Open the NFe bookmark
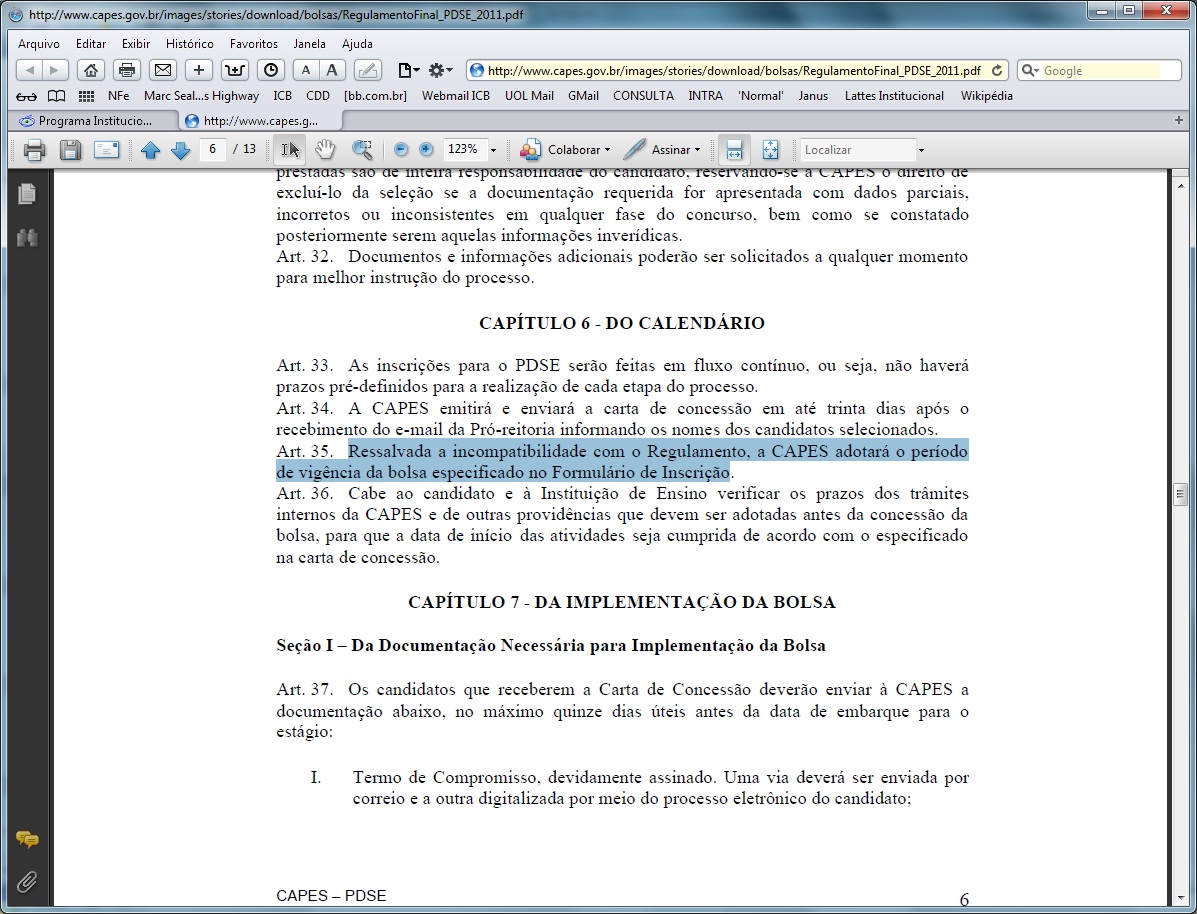The height and width of the screenshot is (914, 1197). pyautogui.click(x=118, y=96)
